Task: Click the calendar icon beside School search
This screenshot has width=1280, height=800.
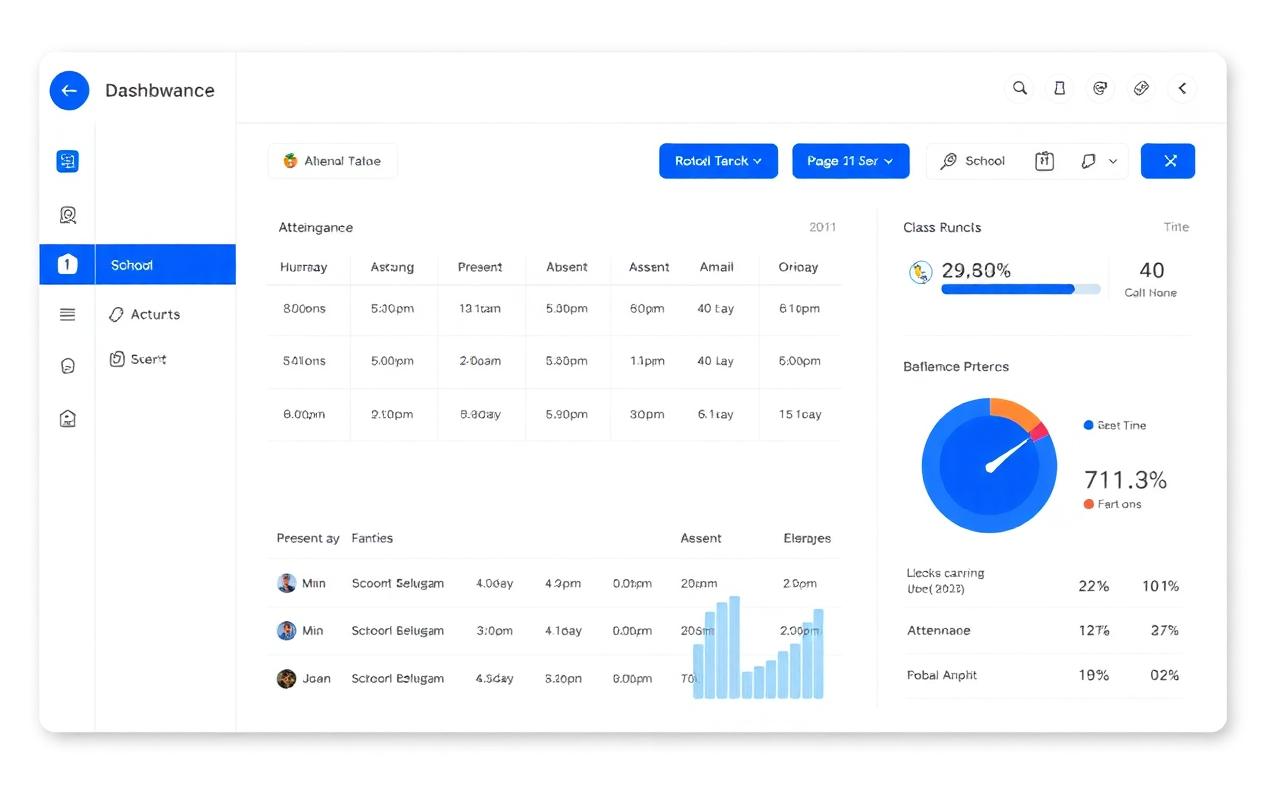Action: [x=1044, y=160]
